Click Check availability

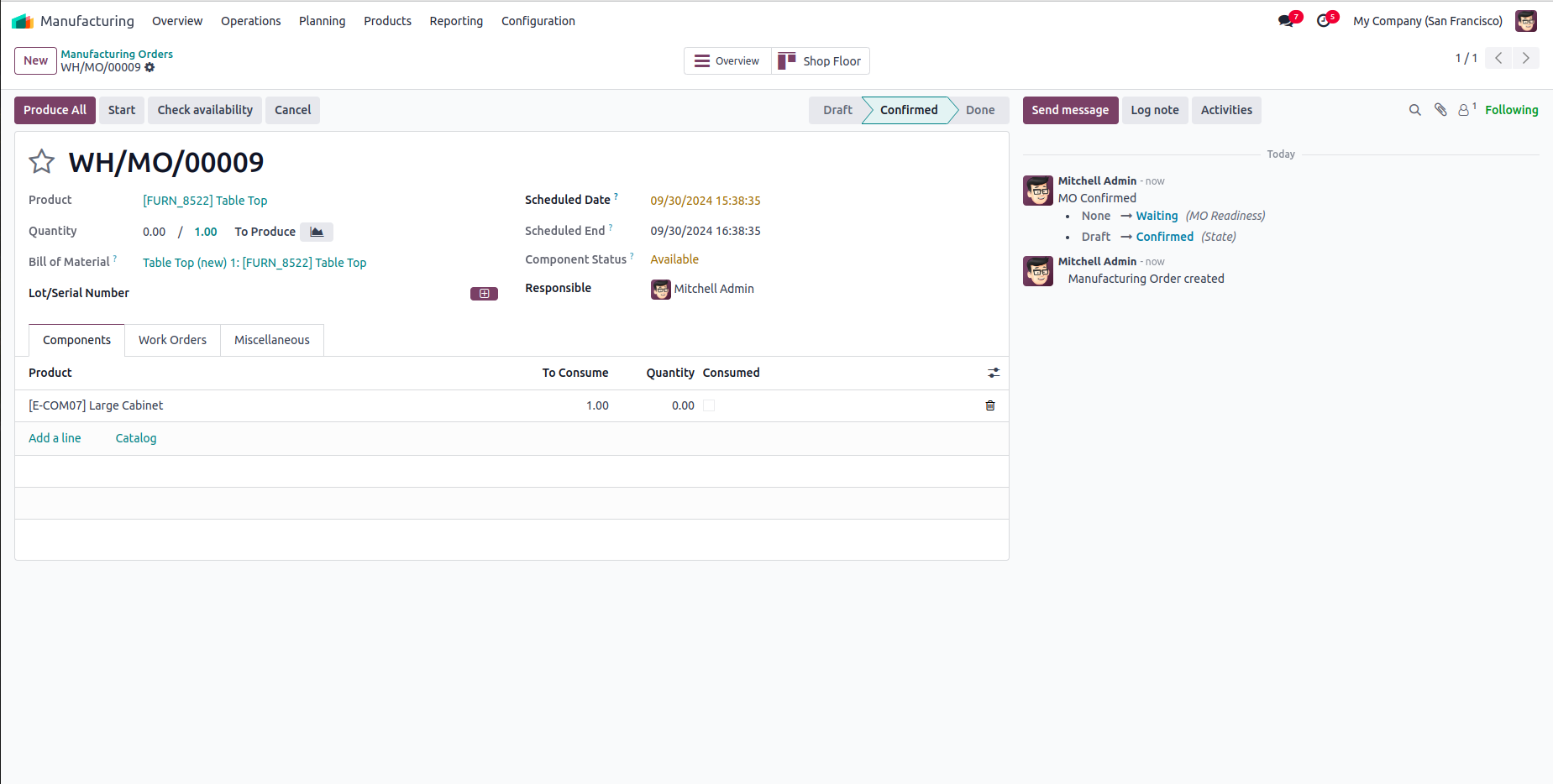click(205, 110)
